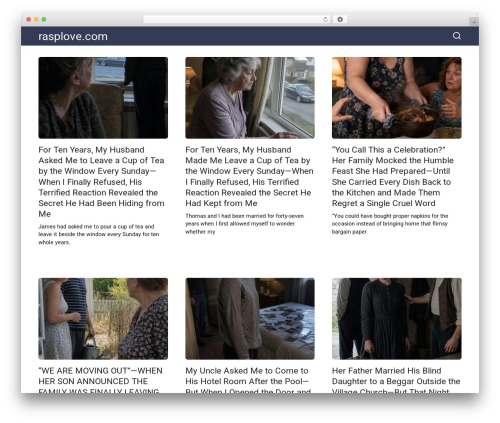Click the reload icon in the address bar
Viewport: 500px width, 423px height.
[325, 20]
